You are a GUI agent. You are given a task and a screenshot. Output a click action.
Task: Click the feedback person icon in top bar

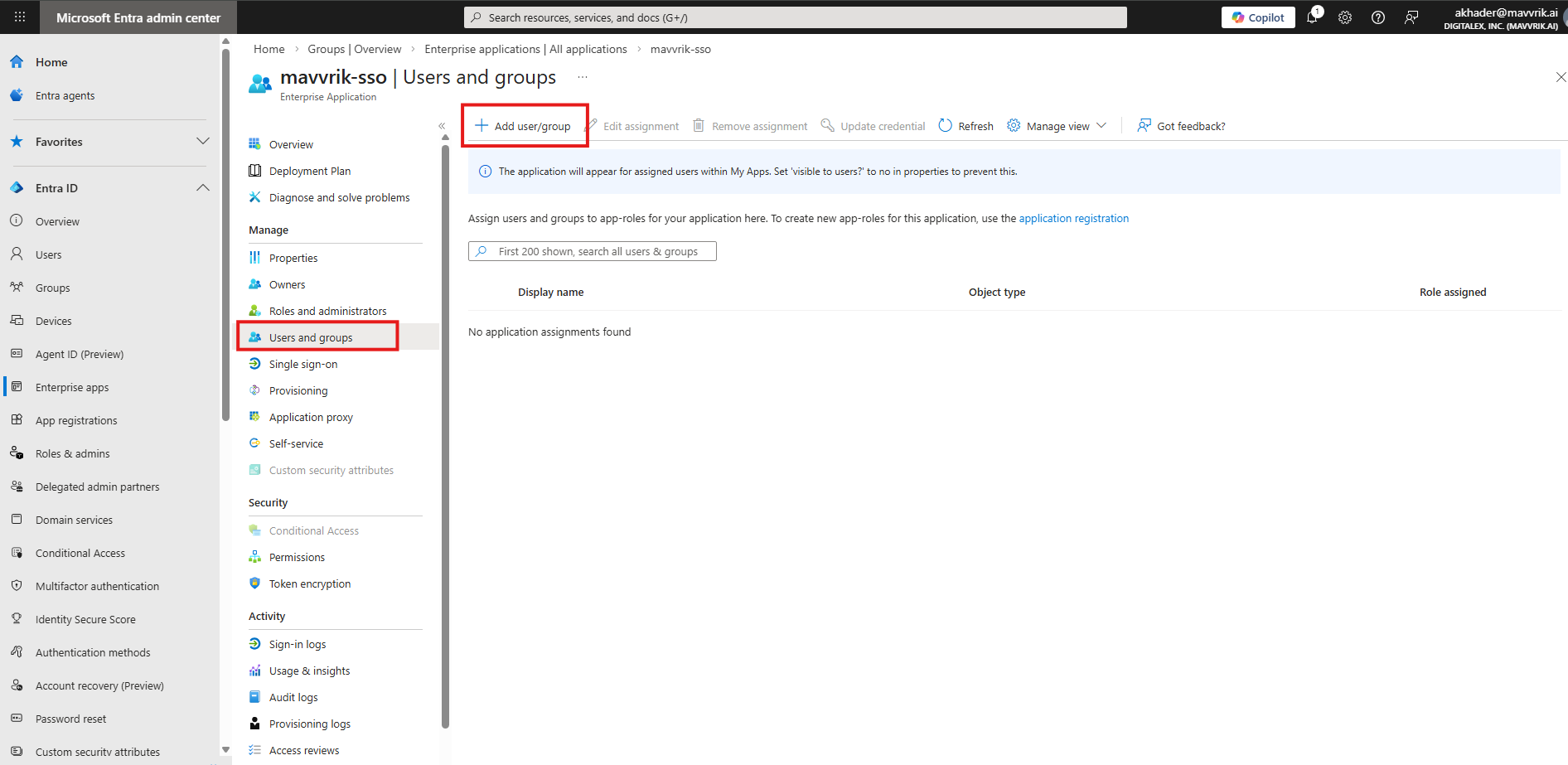pyautogui.click(x=1411, y=17)
